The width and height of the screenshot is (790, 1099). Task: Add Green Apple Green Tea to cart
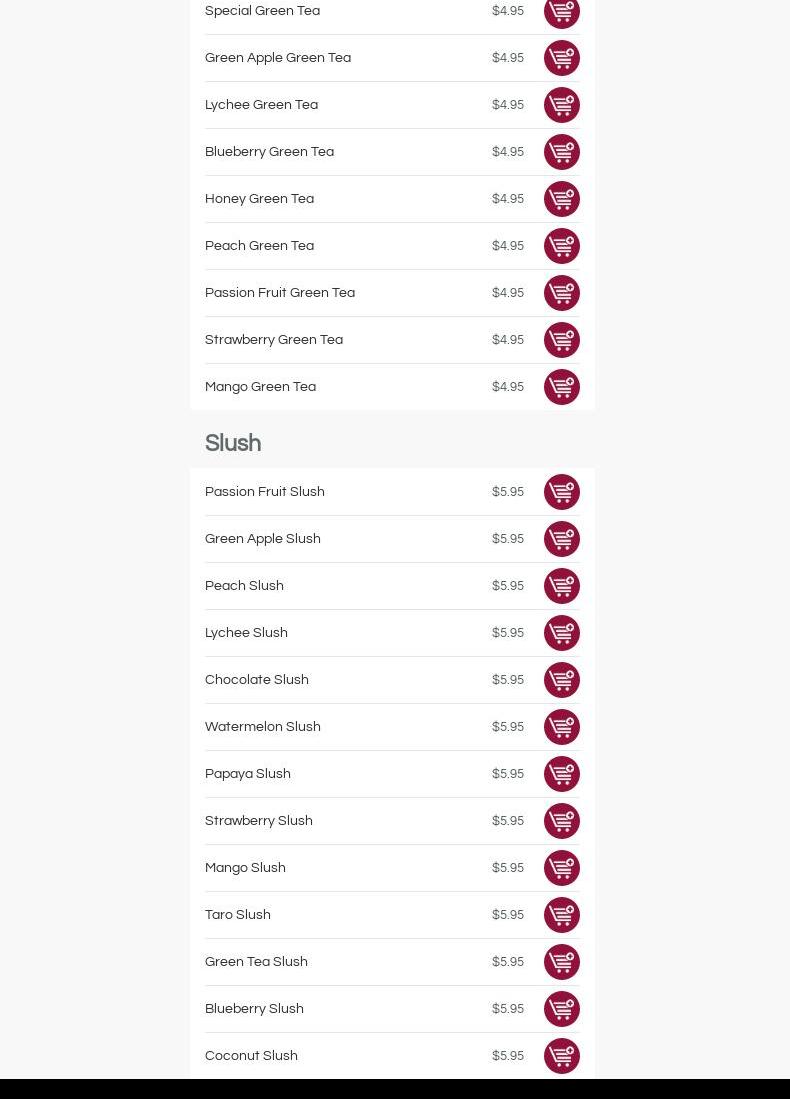tap(561, 58)
